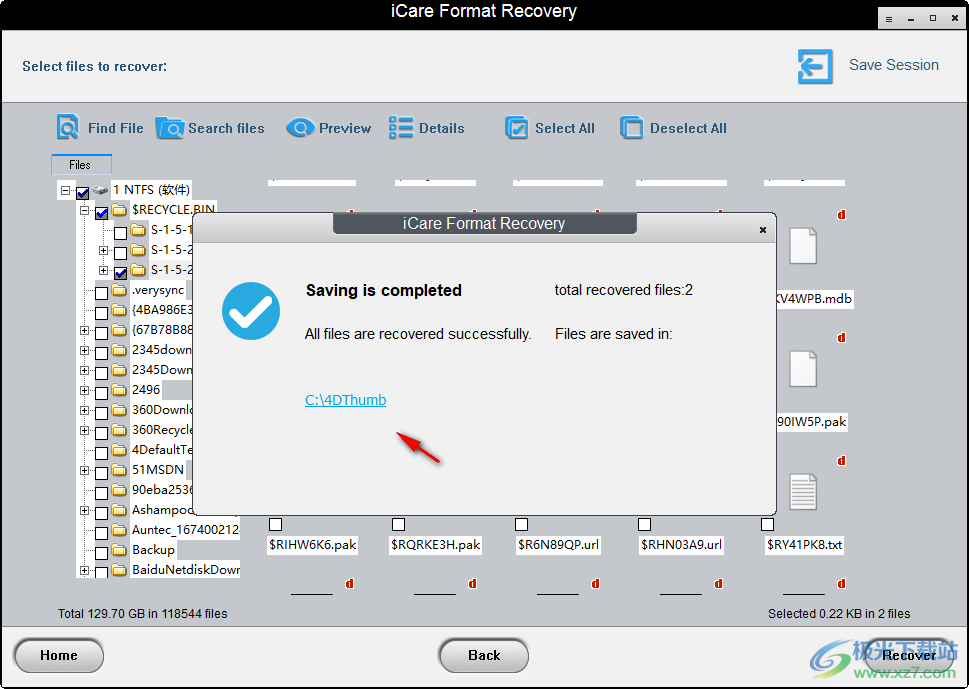Select the 90eba2536 folder in tree
The image size is (969, 689).
pyautogui.click(x=163, y=490)
